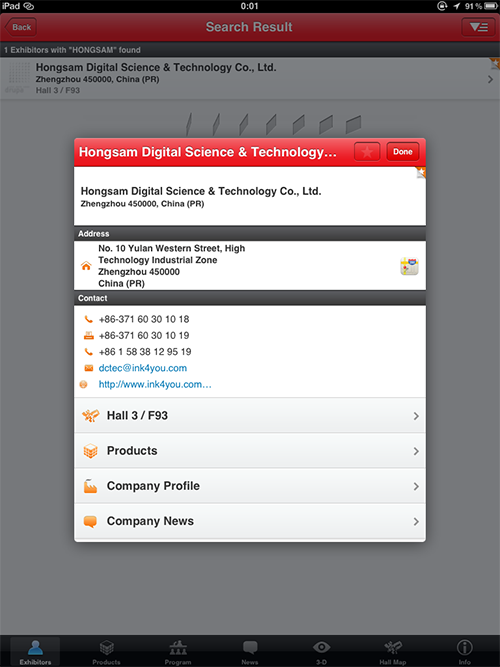This screenshot has height=667, width=500.
Task: Toggle favorite star in the popup header
Action: 367,152
